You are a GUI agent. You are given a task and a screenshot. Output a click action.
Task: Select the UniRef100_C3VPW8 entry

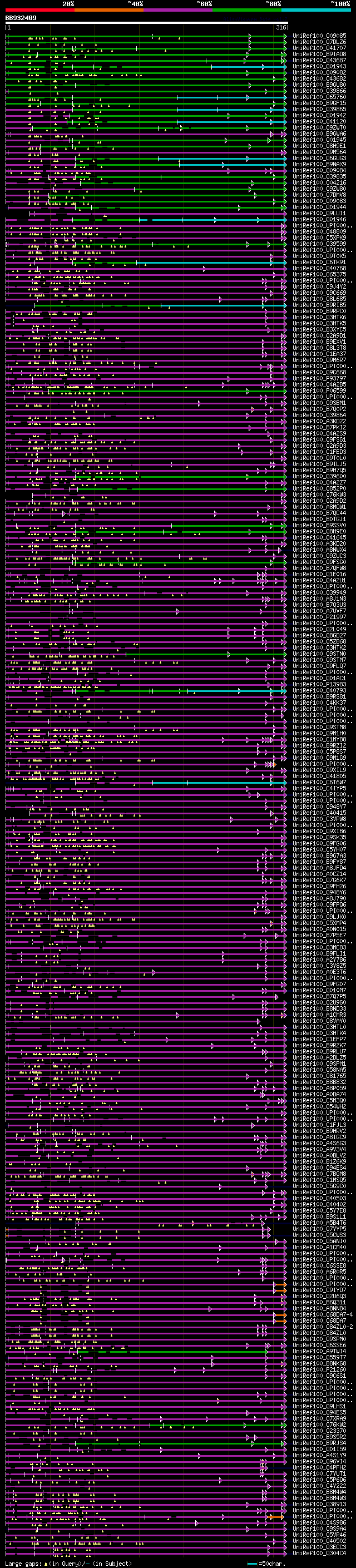coord(319,819)
